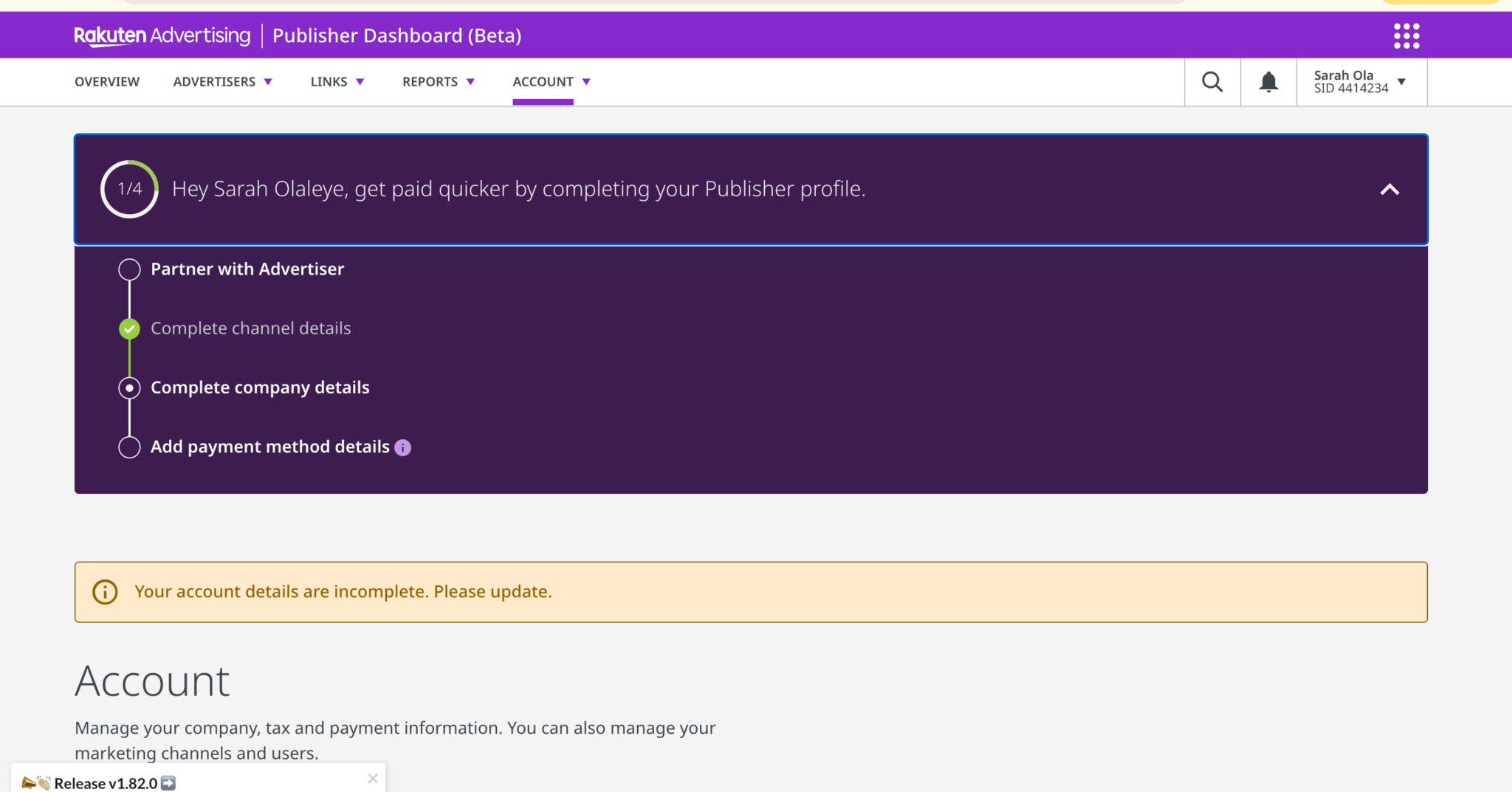Open the Links menu
Image resolution: width=1512 pixels, height=792 pixels.
(337, 82)
